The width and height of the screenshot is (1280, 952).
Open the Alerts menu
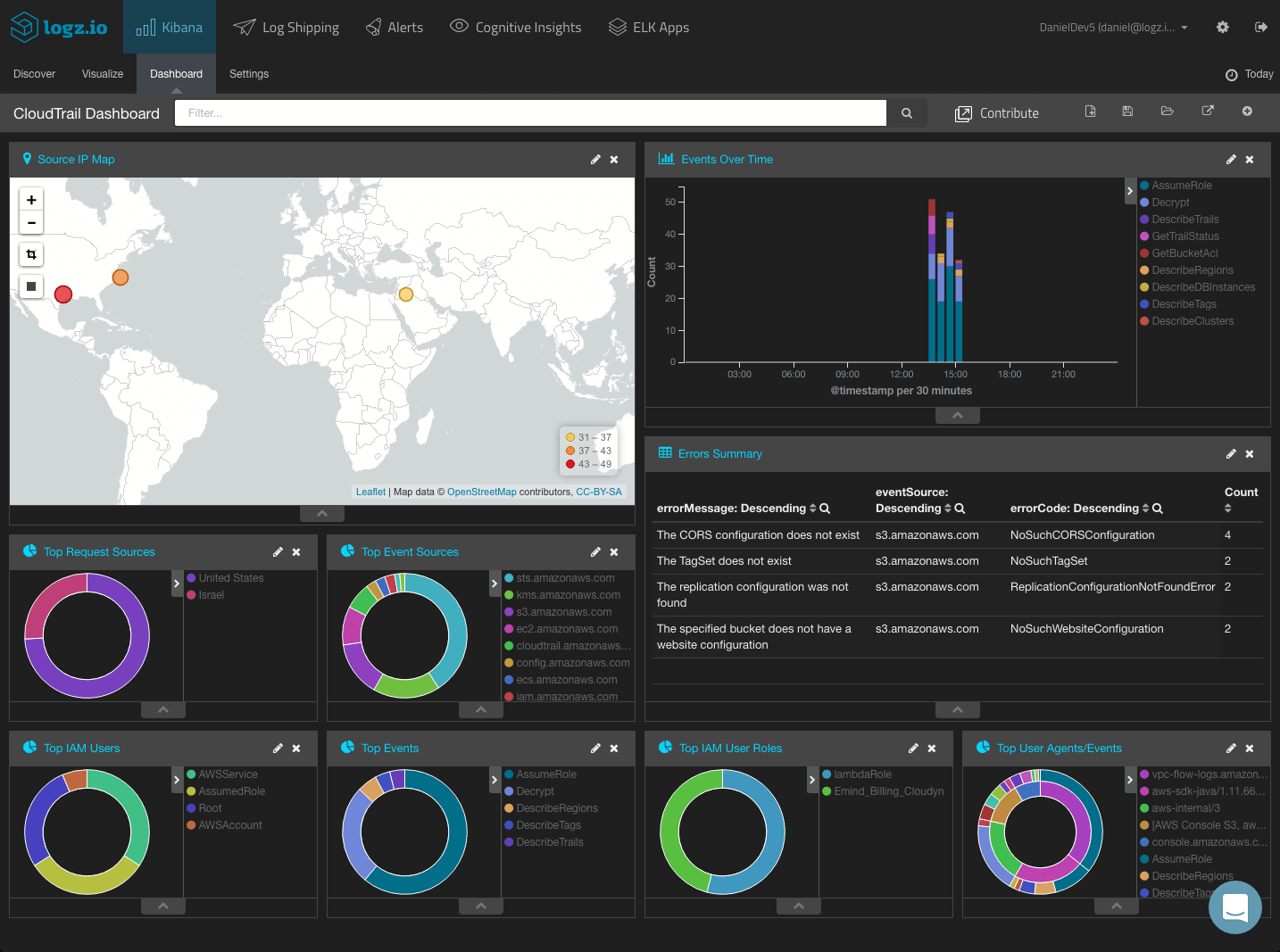[x=395, y=28]
